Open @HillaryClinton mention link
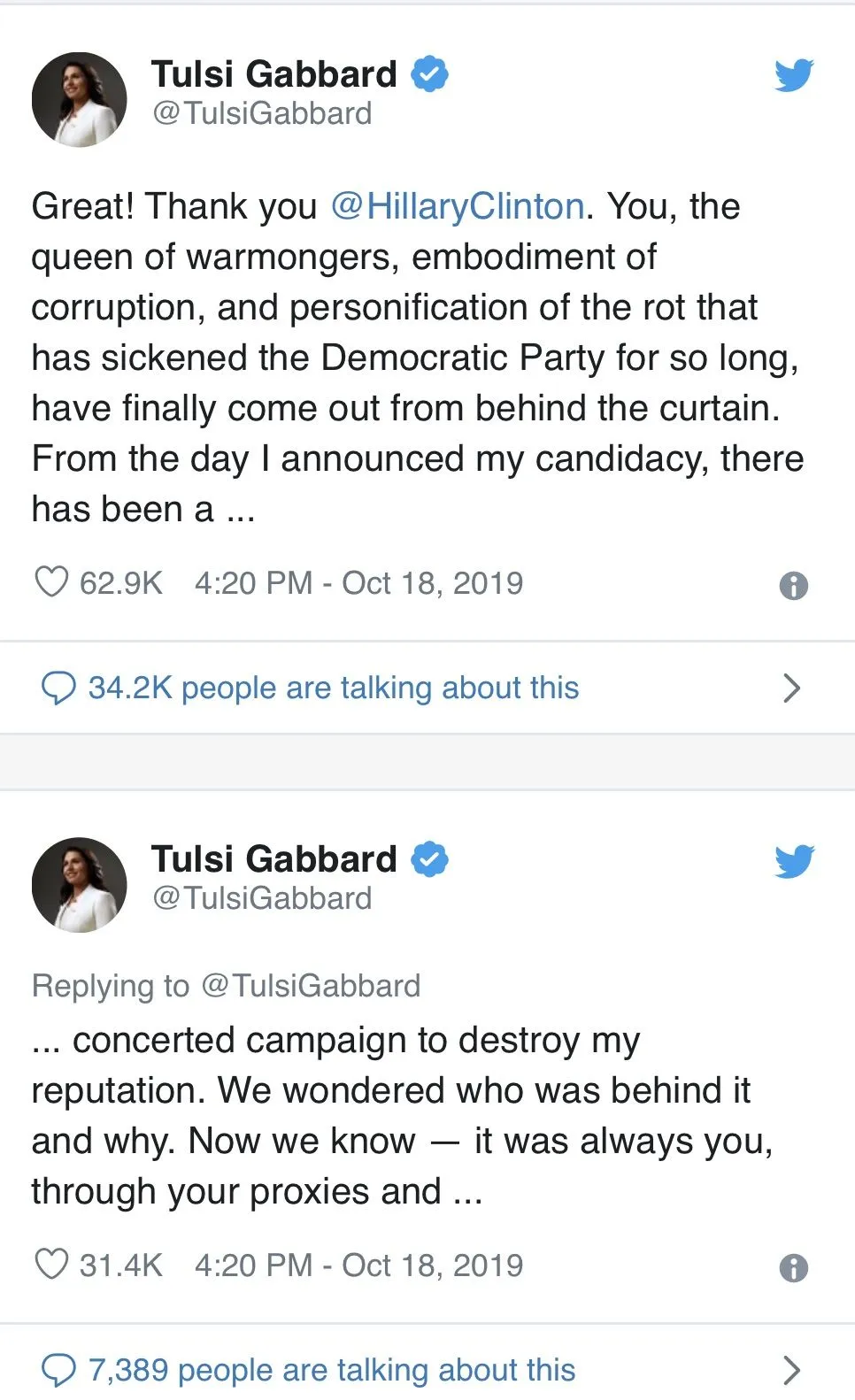Image resolution: width=855 pixels, height=1400 pixels. [x=458, y=206]
